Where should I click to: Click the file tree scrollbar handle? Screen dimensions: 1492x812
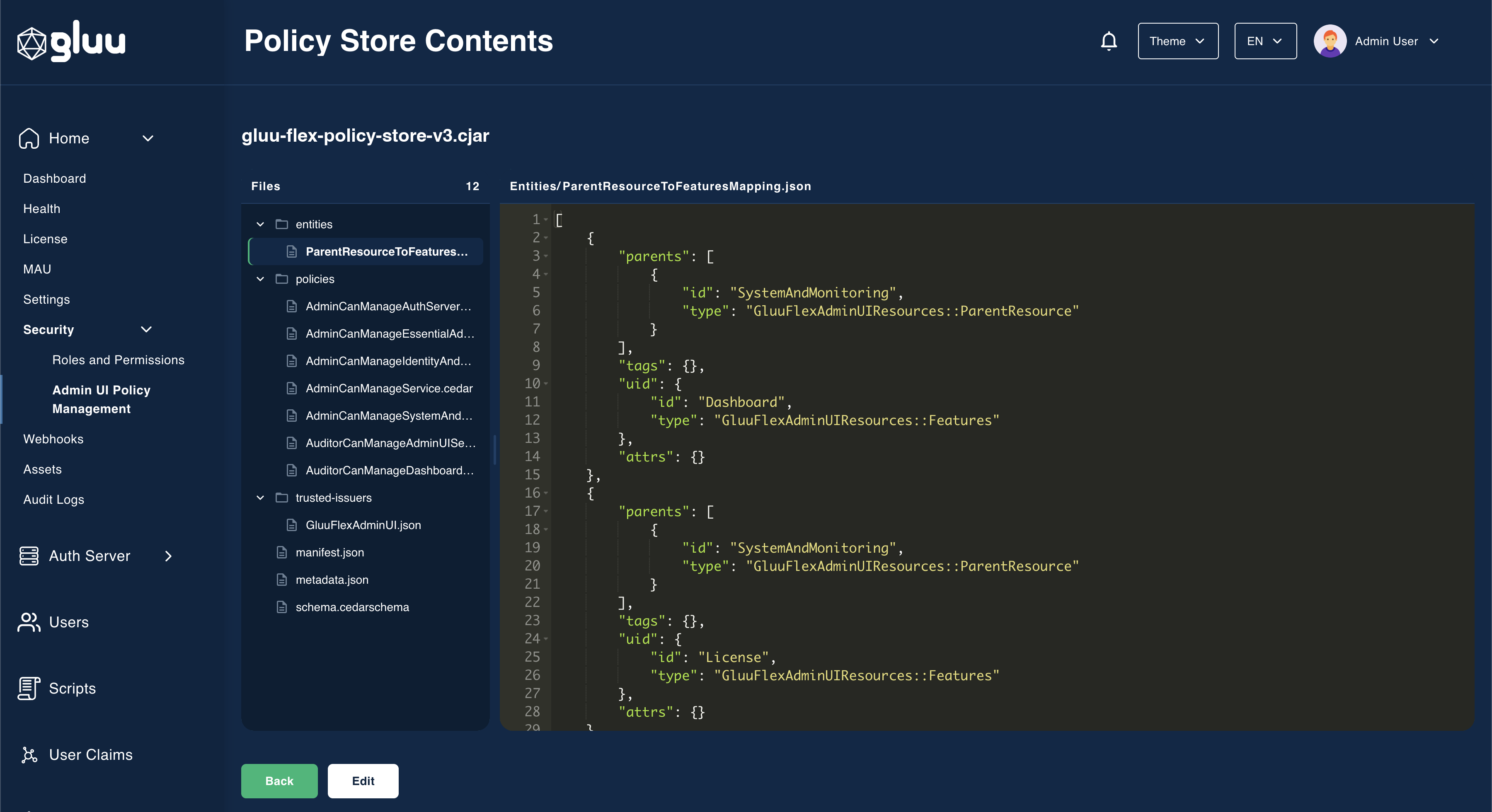494,450
